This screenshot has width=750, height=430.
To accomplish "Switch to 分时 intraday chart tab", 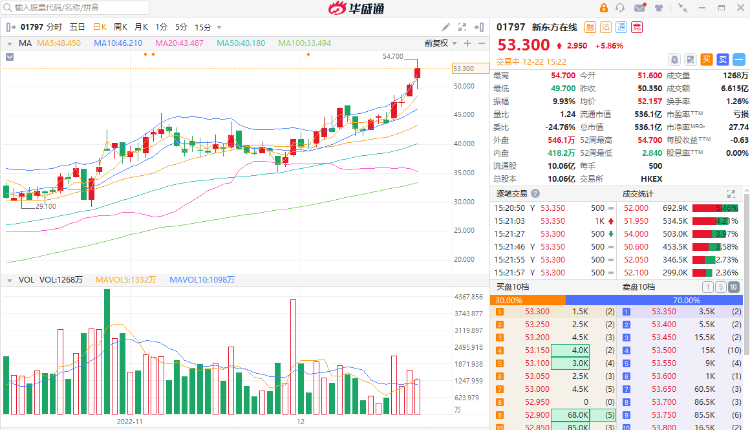I will point(54,26).
